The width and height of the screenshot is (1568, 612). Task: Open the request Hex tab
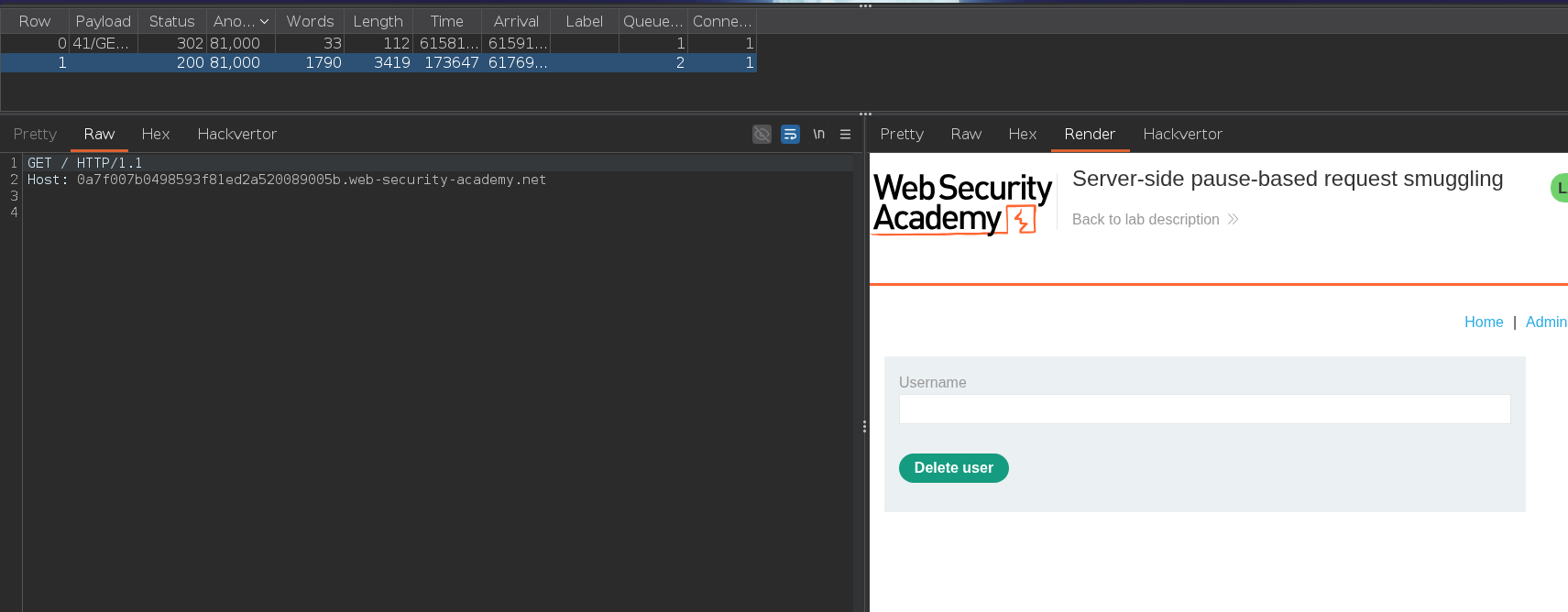click(156, 134)
